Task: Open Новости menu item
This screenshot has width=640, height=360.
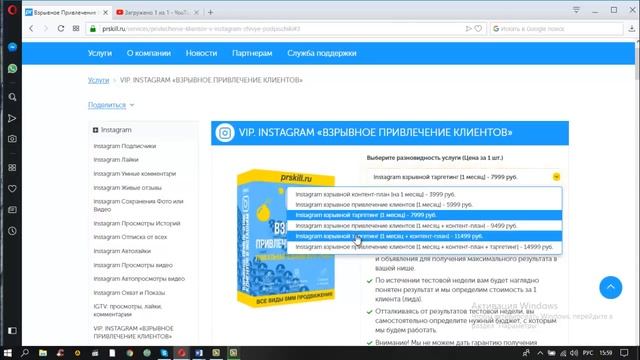Action: click(x=201, y=53)
